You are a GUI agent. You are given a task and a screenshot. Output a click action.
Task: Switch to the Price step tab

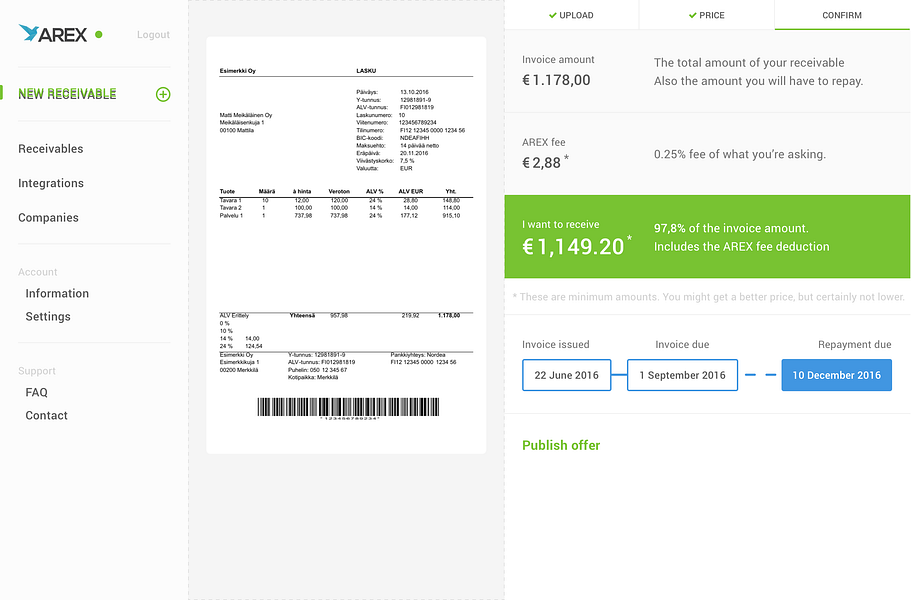(x=707, y=15)
